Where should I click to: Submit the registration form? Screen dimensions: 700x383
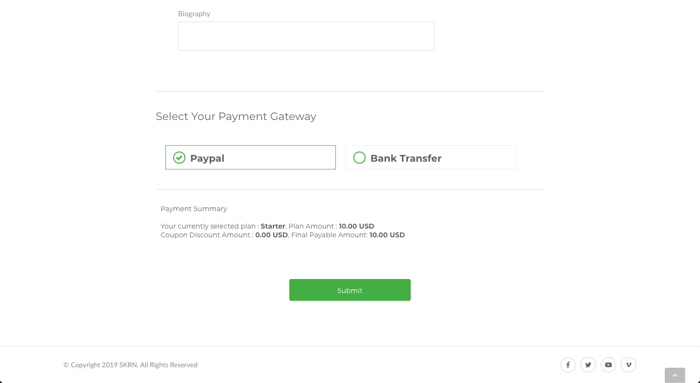point(350,290)
